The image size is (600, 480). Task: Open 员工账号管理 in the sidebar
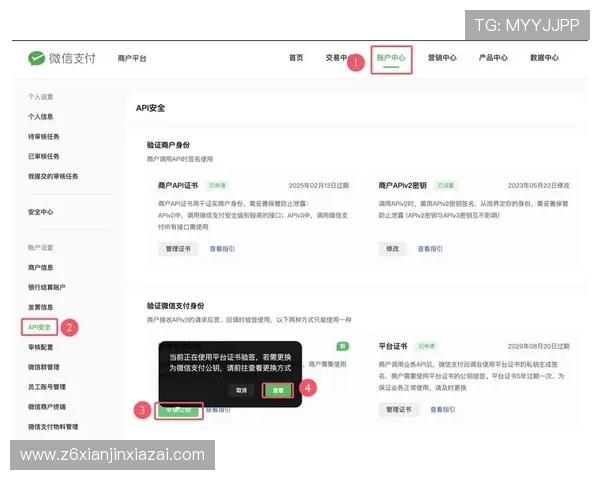pyautogui.click(x=47, y=387)
